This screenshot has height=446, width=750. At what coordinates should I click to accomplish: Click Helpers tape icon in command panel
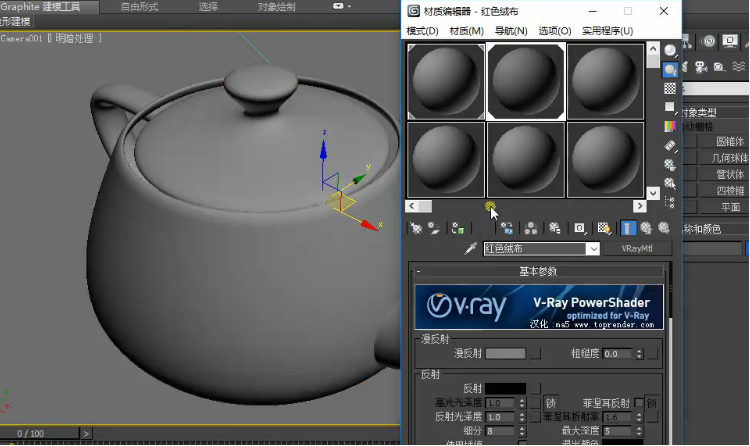point(719,67)
